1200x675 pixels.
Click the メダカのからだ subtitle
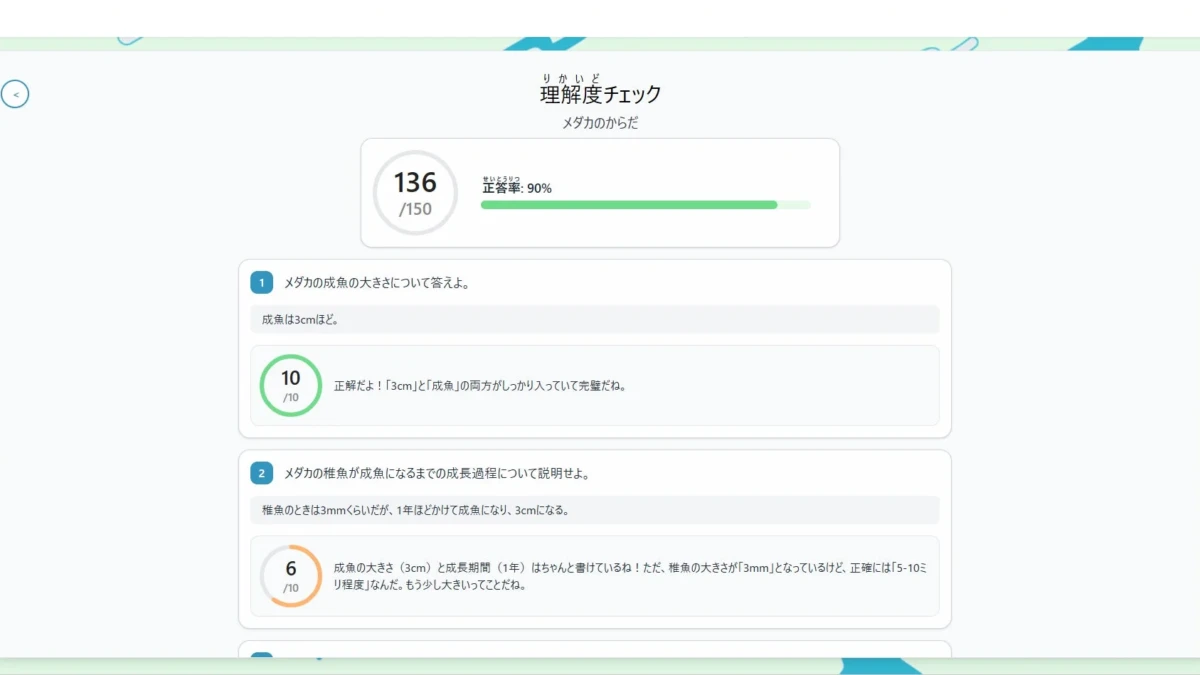click(x=600, y=123)
